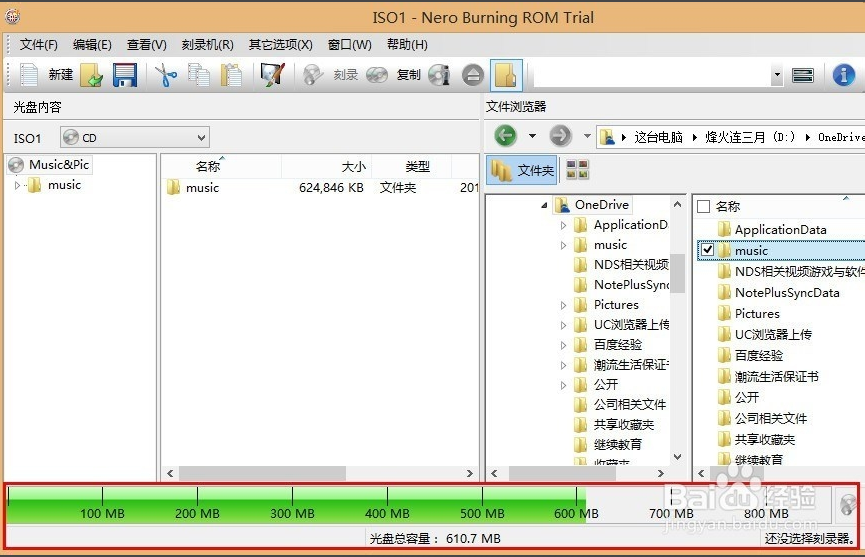Screen dimensions: 865x557
Task: Open the CD disc type dropdown
Action: pos(135,137)
